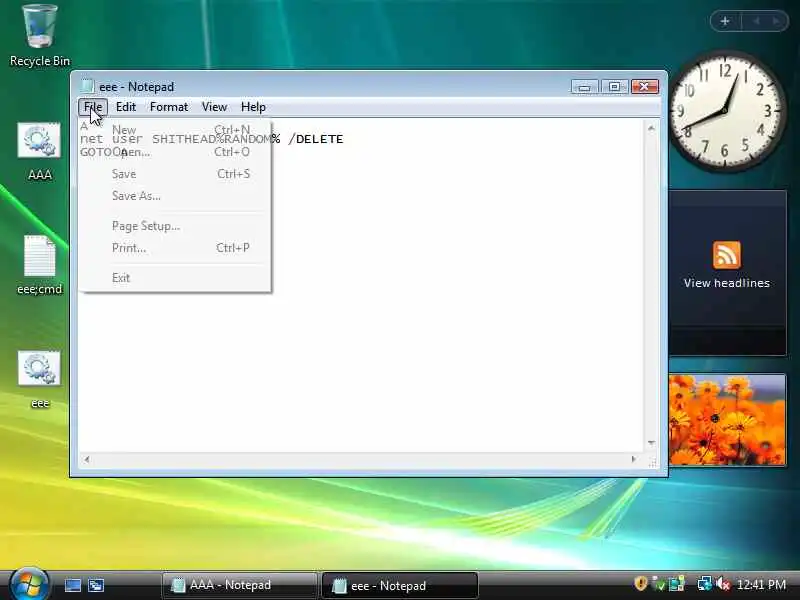
Task: Switch to AAA - Notepad taskbar button
Action: (x=239, y=585)
